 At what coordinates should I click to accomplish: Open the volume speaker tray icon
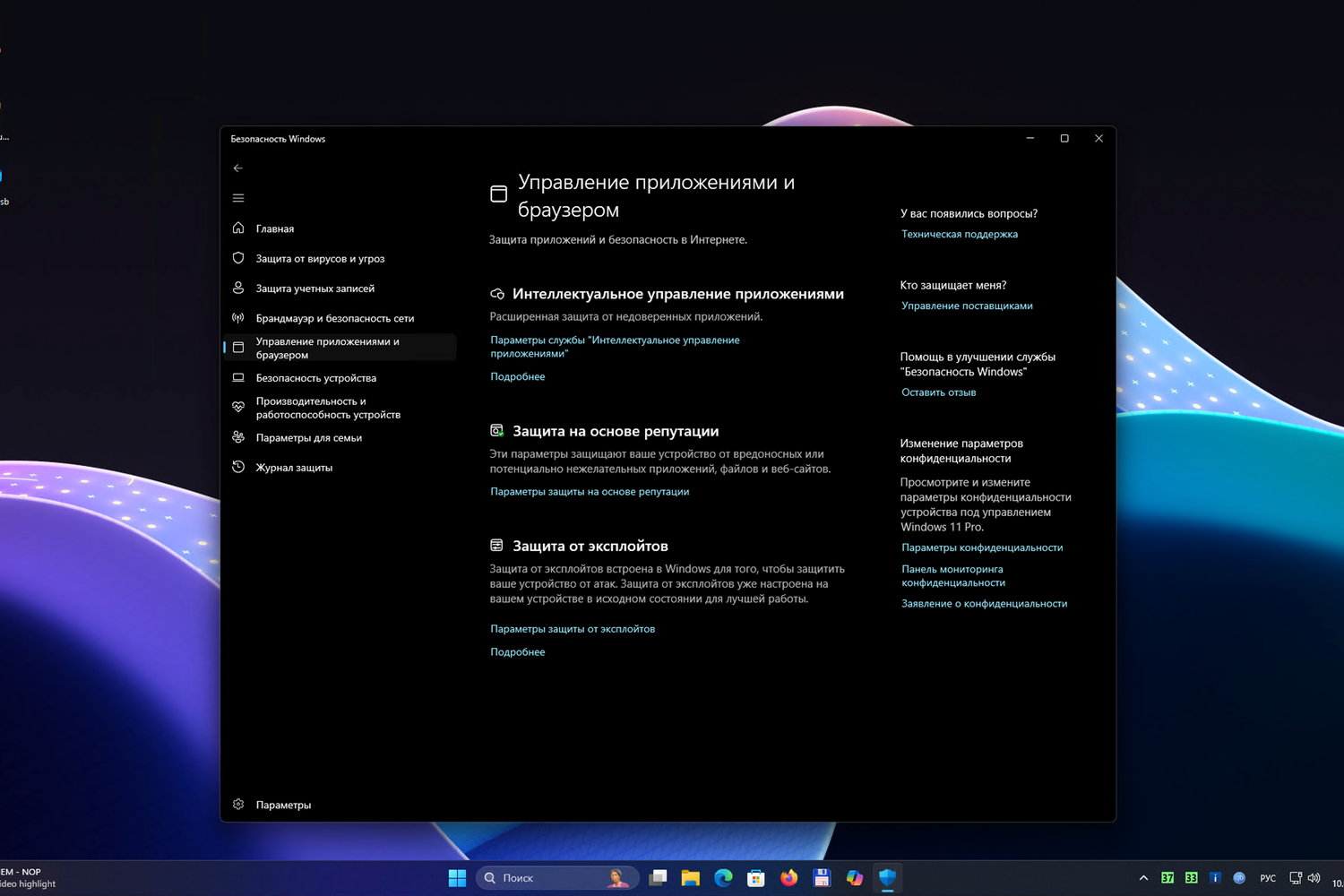(1314, 878)
